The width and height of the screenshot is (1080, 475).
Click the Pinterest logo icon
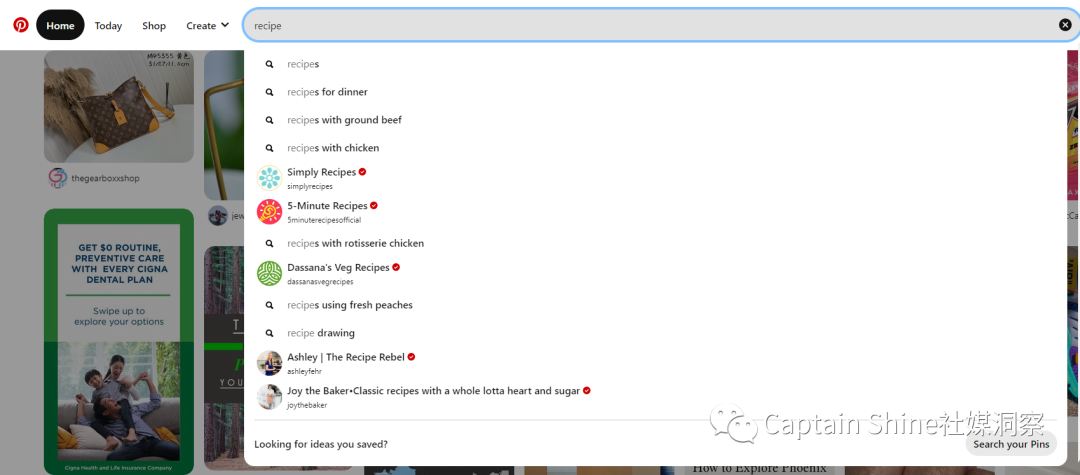[x=21, y=25]
